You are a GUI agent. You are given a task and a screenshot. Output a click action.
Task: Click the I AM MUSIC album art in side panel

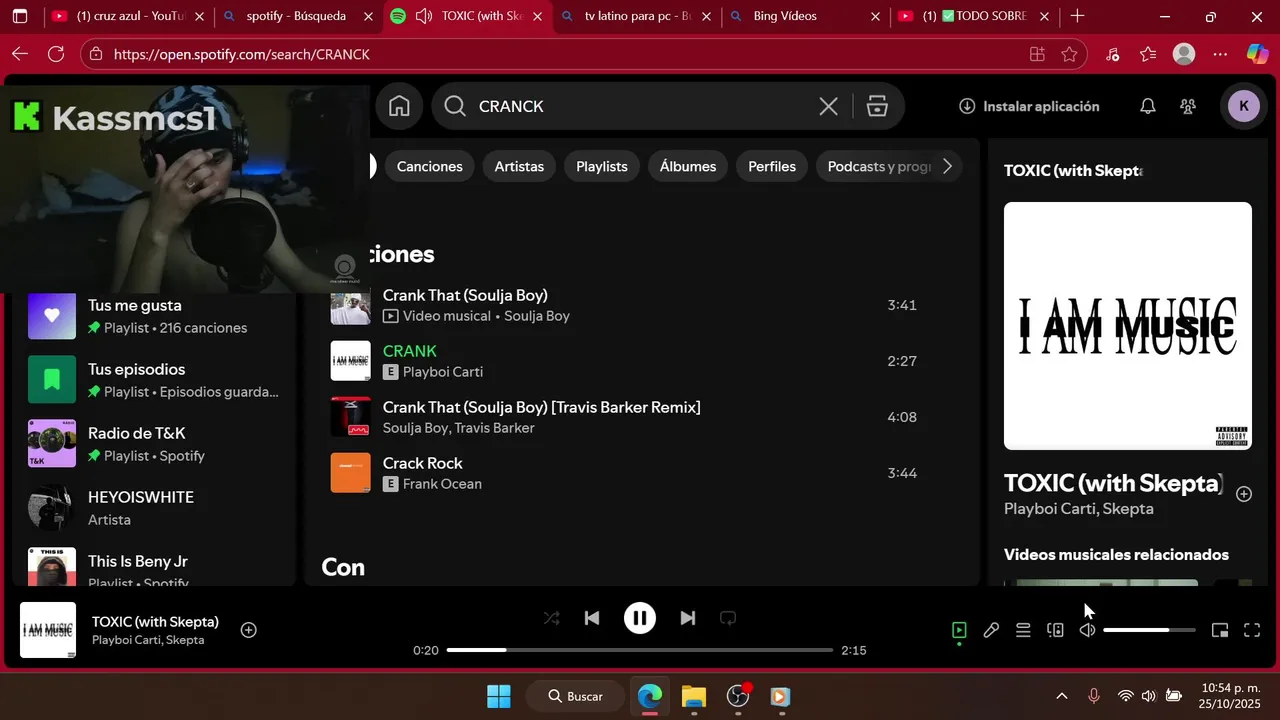[x=1128, y=326]
